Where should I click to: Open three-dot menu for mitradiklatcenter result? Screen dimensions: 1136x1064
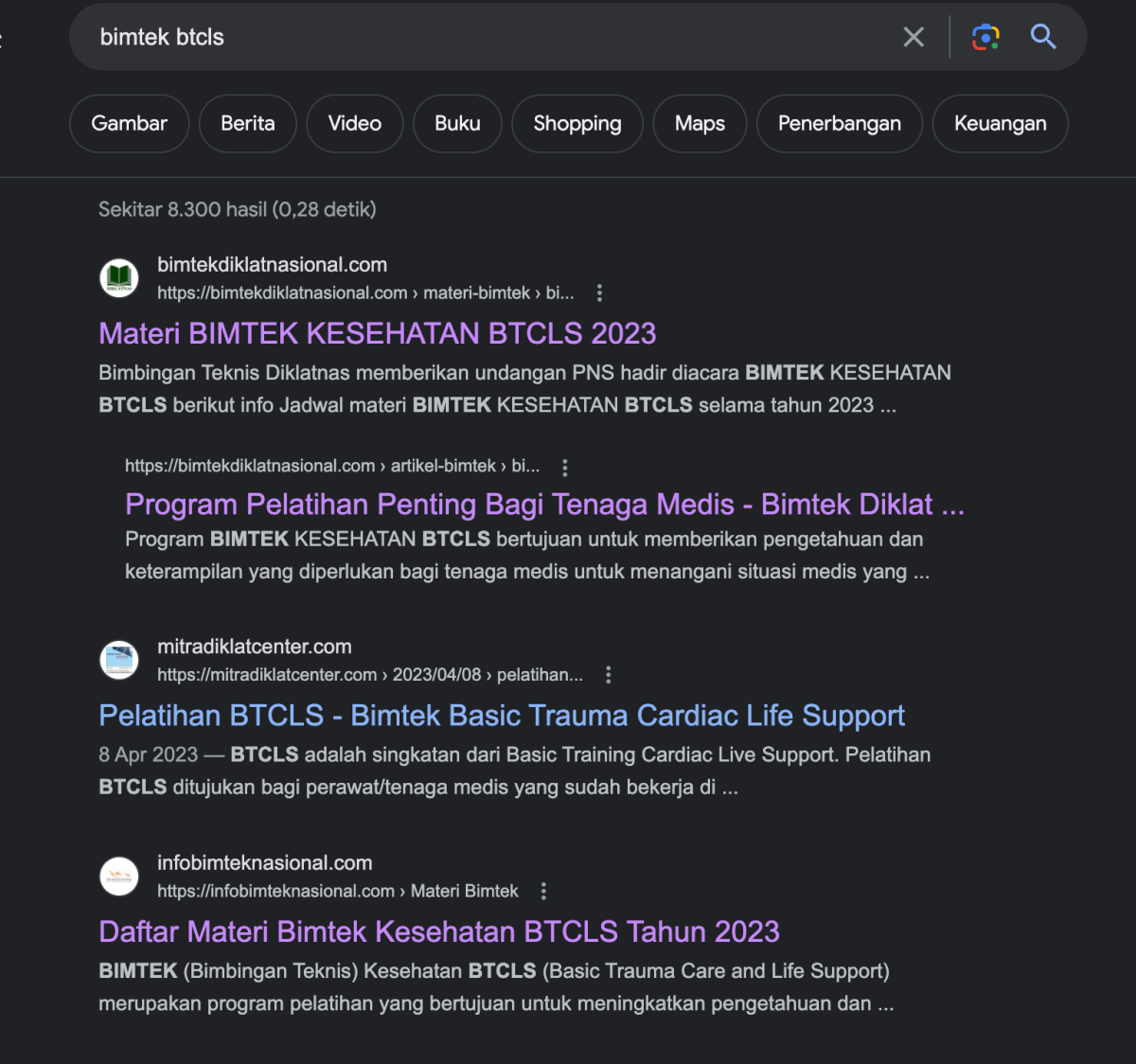coord(609,675)
